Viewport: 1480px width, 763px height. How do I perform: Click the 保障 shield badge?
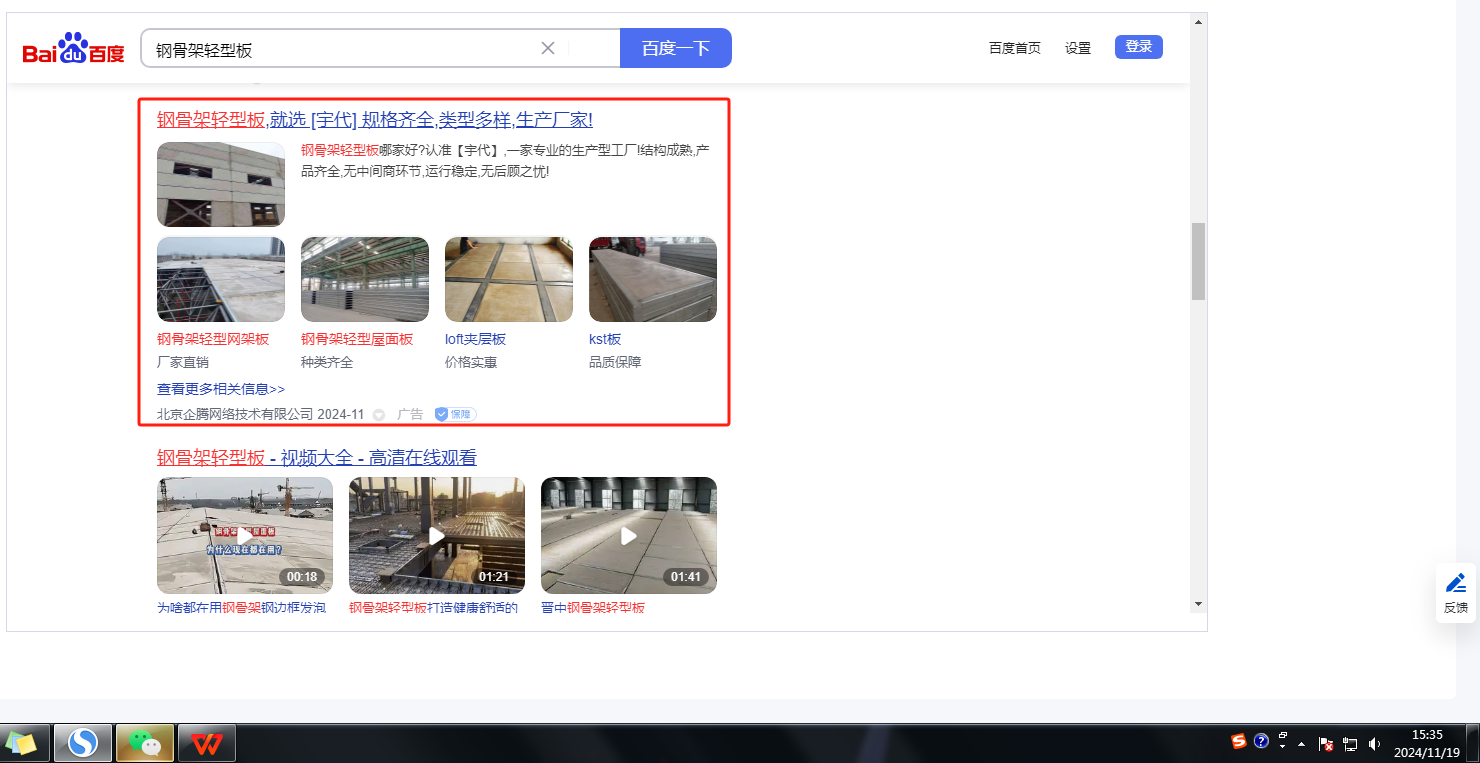click(x=455, y=414)
